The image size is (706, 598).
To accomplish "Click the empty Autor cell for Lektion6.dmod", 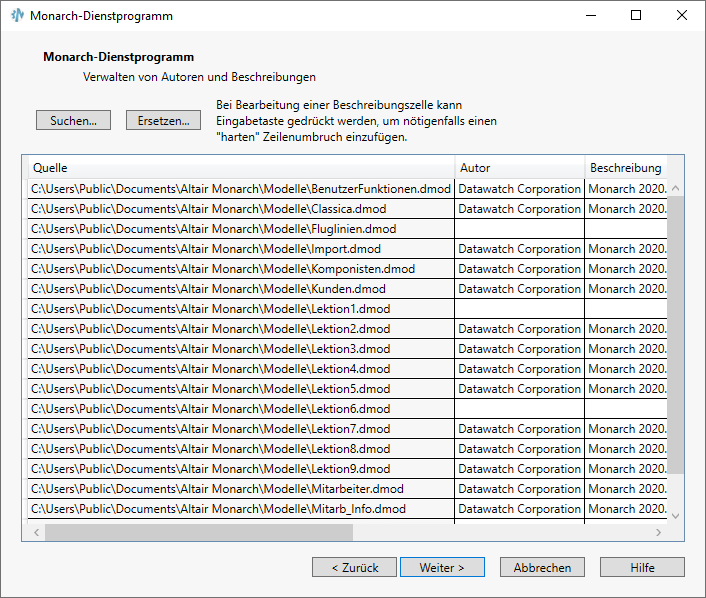I will click(519, 409).
